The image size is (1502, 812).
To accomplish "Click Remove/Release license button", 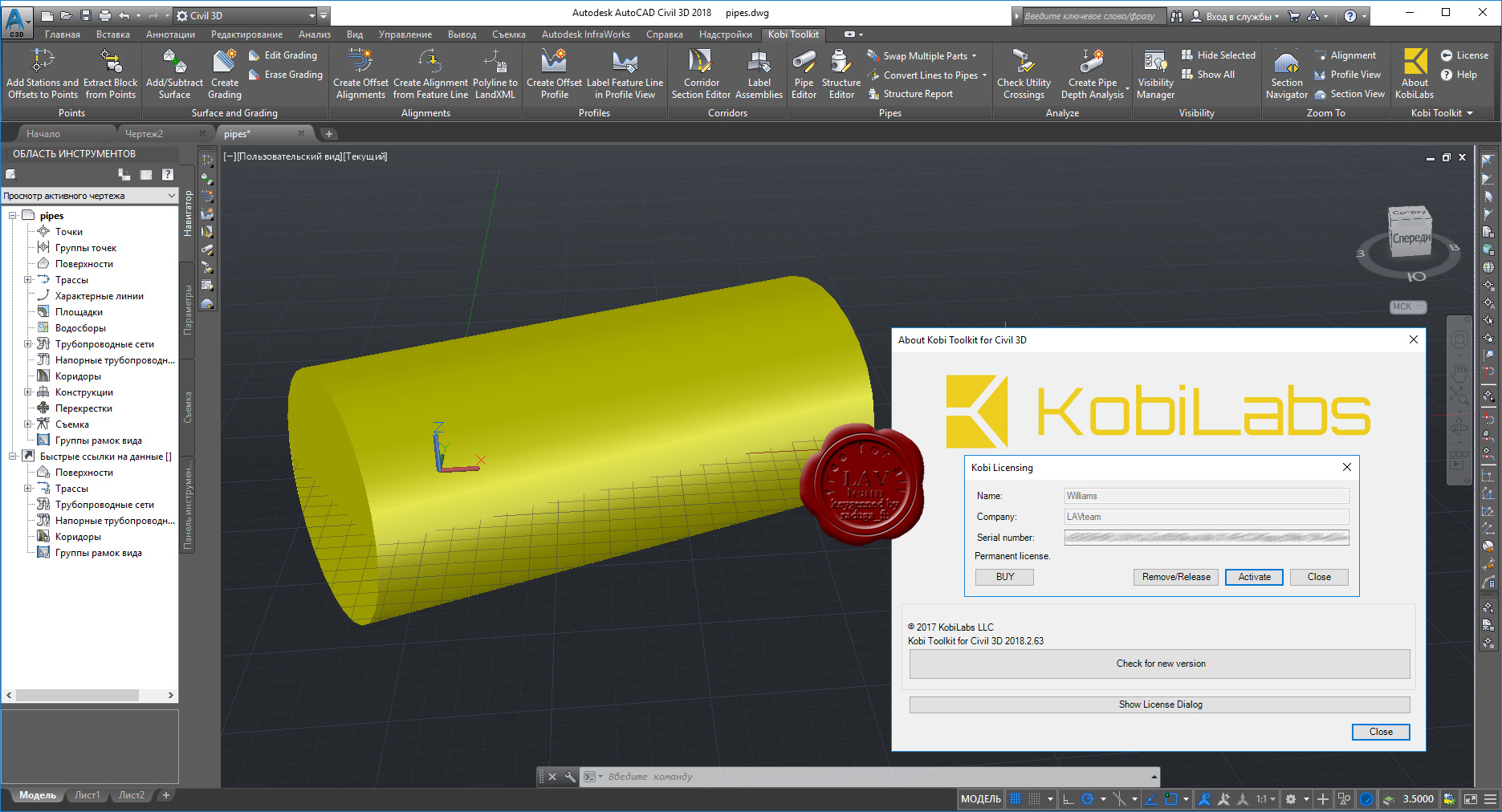I will [1176, 577].
